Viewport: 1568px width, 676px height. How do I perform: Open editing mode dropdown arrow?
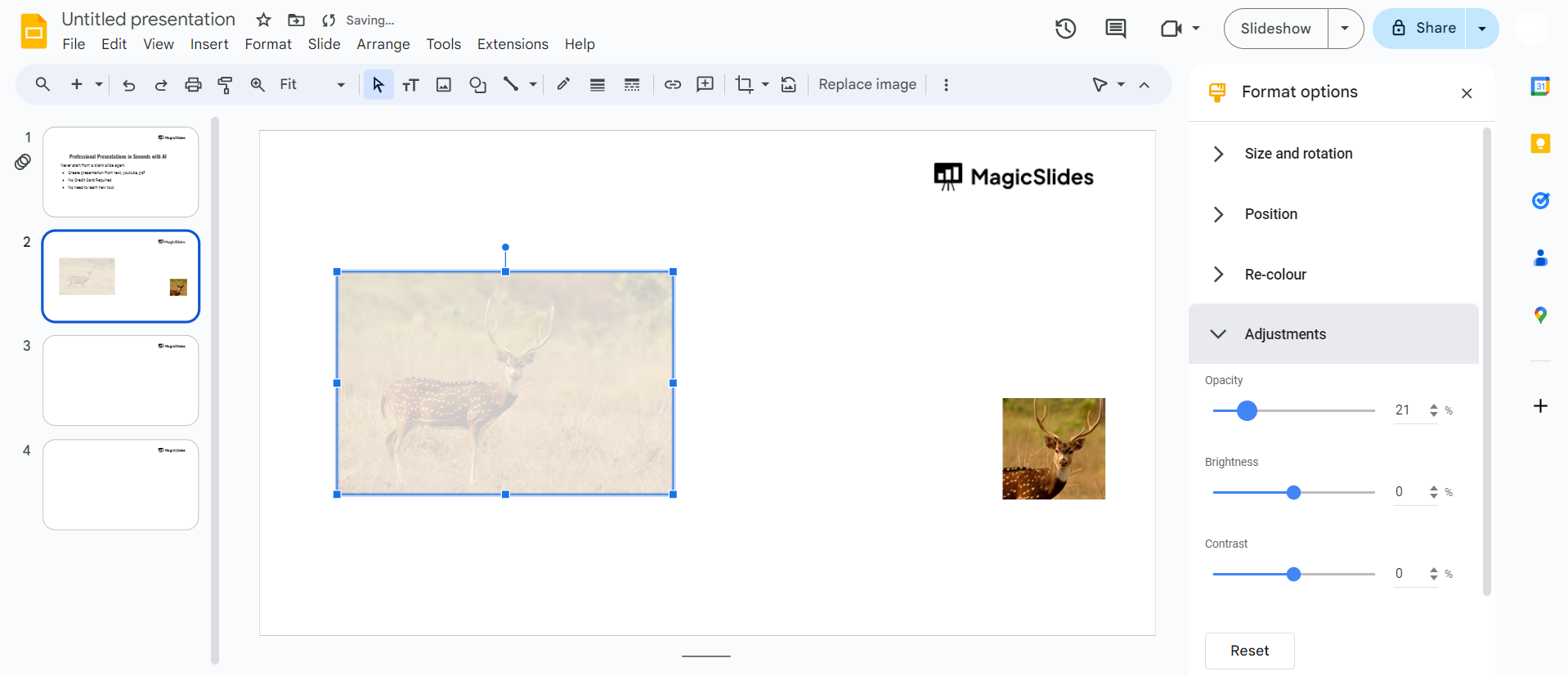point(1121,84)
